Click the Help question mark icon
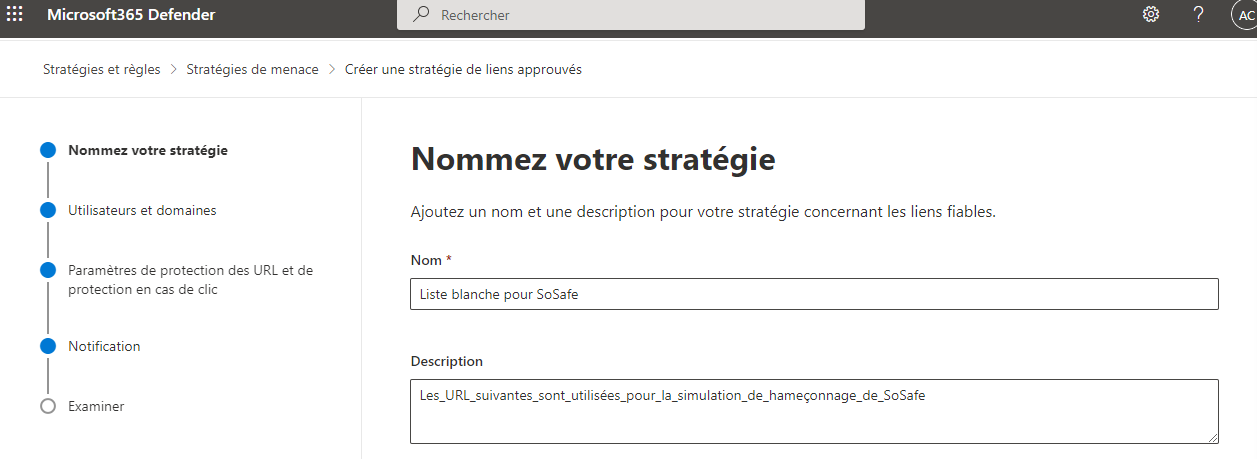 click(1199, 15)
